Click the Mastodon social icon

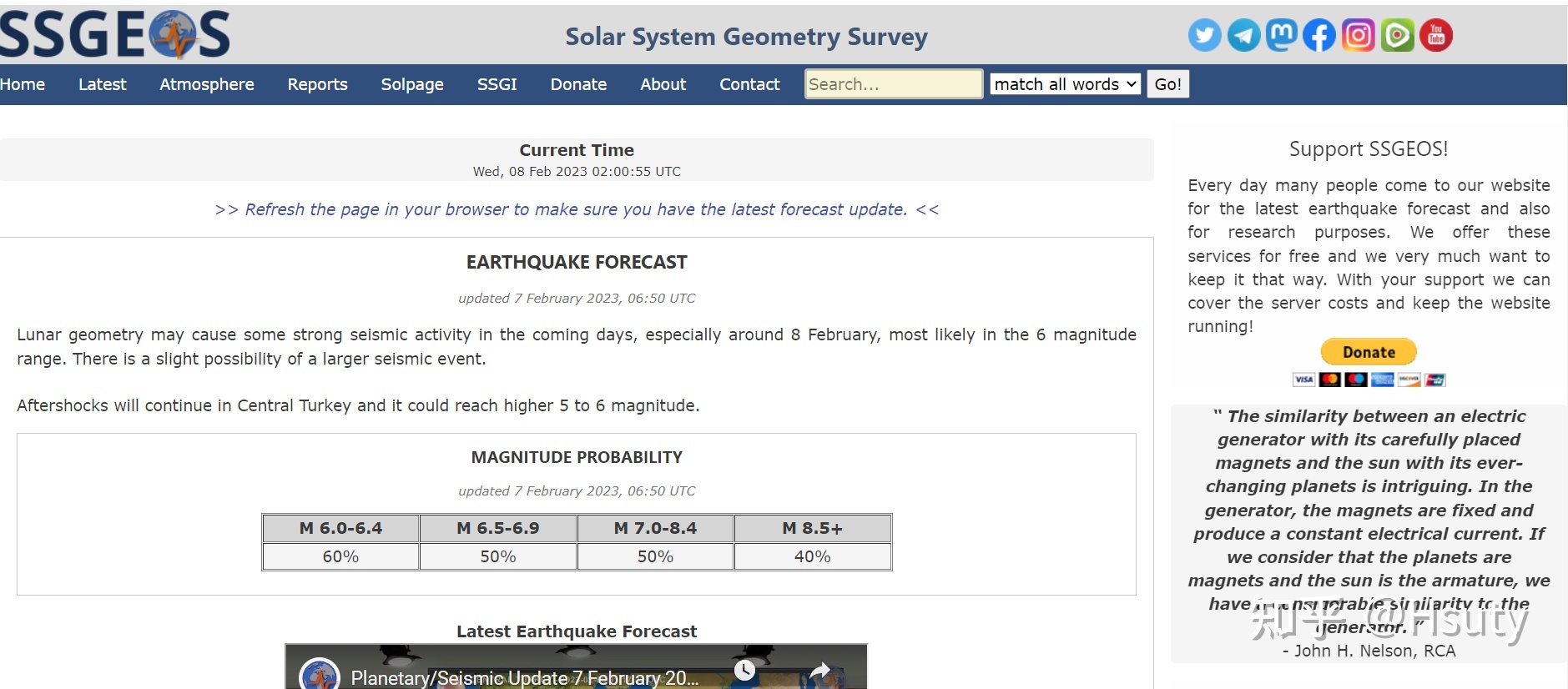[x=1281, y=35]
